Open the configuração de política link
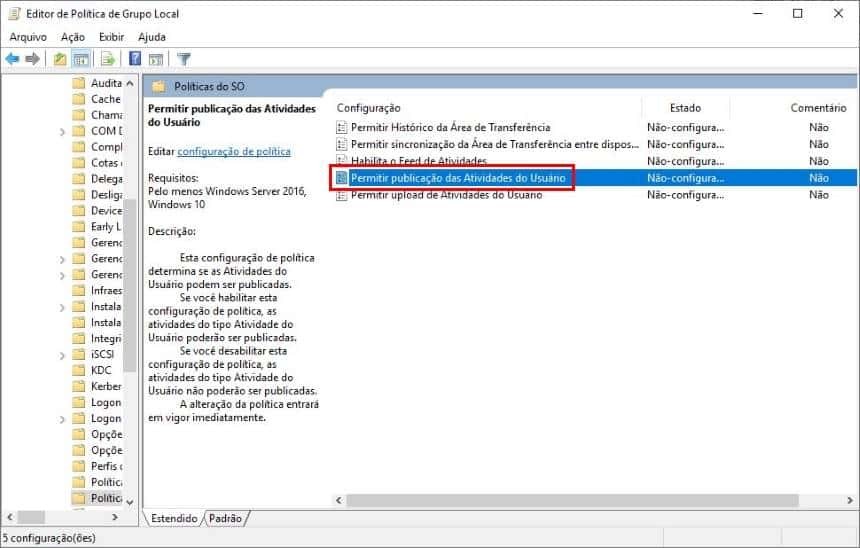This screenshot has height=548, width=860. click(x=234, y=151)
